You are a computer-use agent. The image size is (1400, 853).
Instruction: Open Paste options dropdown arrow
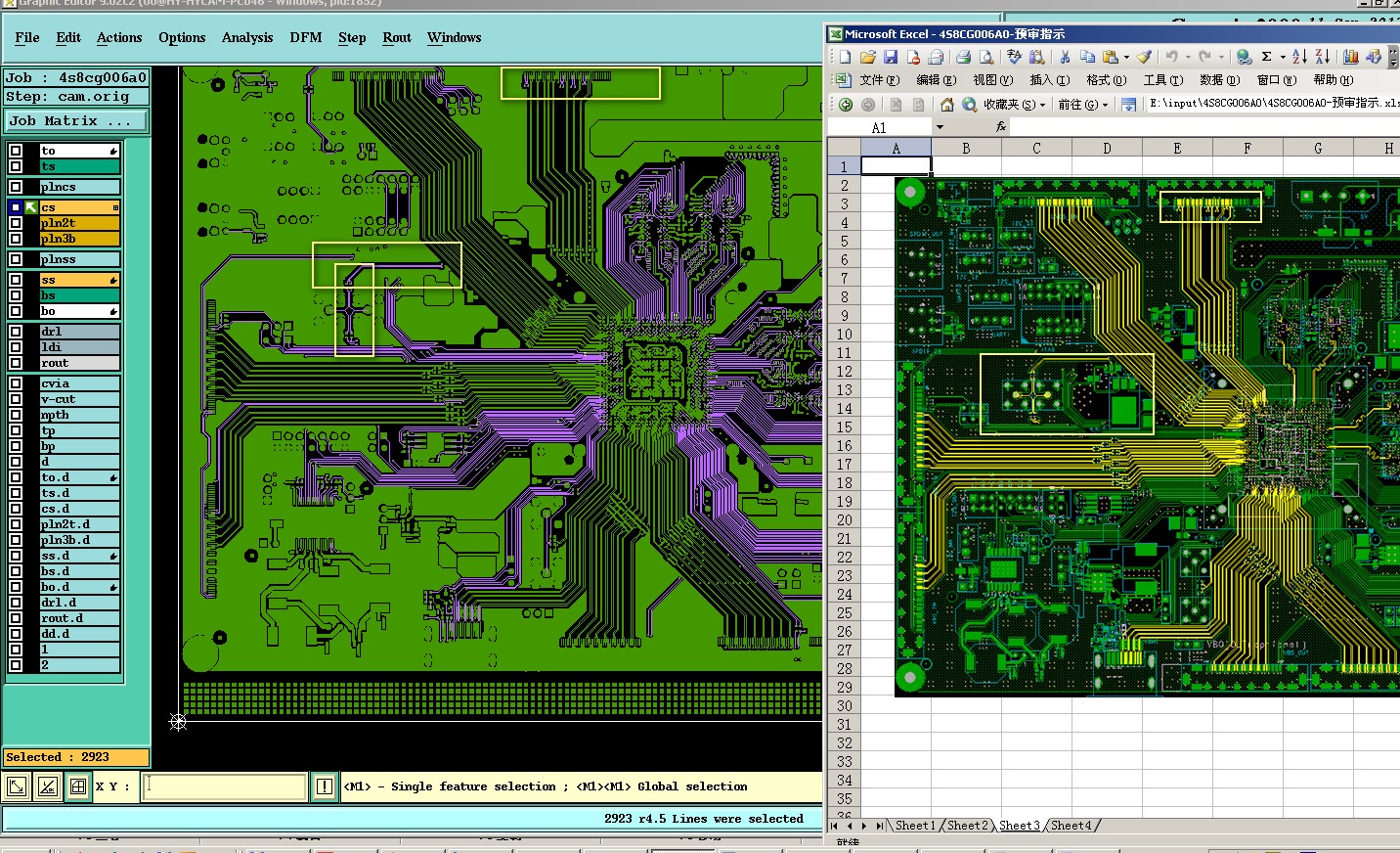(1126, 58)
